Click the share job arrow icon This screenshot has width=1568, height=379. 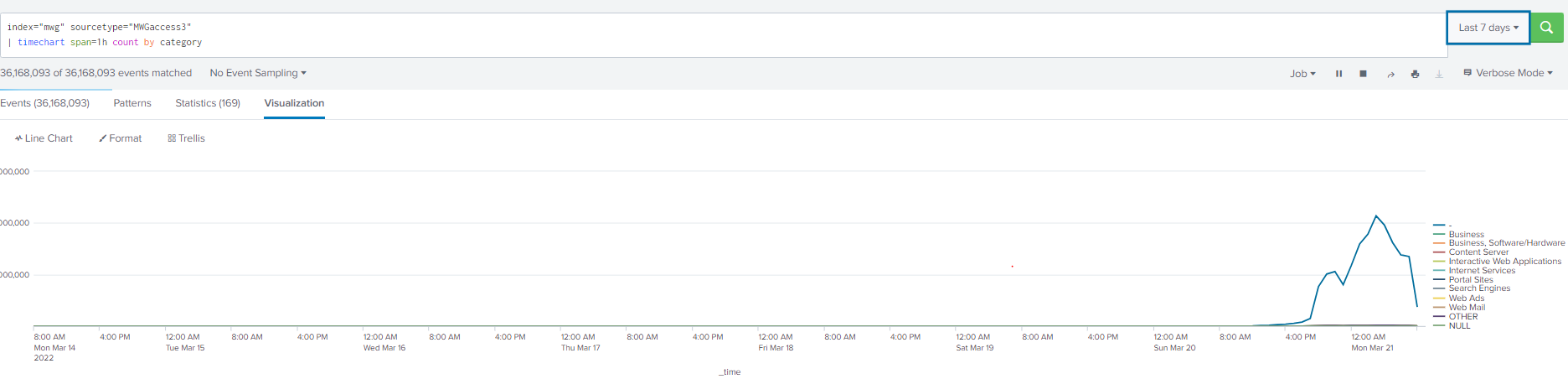pos(1390,74)
